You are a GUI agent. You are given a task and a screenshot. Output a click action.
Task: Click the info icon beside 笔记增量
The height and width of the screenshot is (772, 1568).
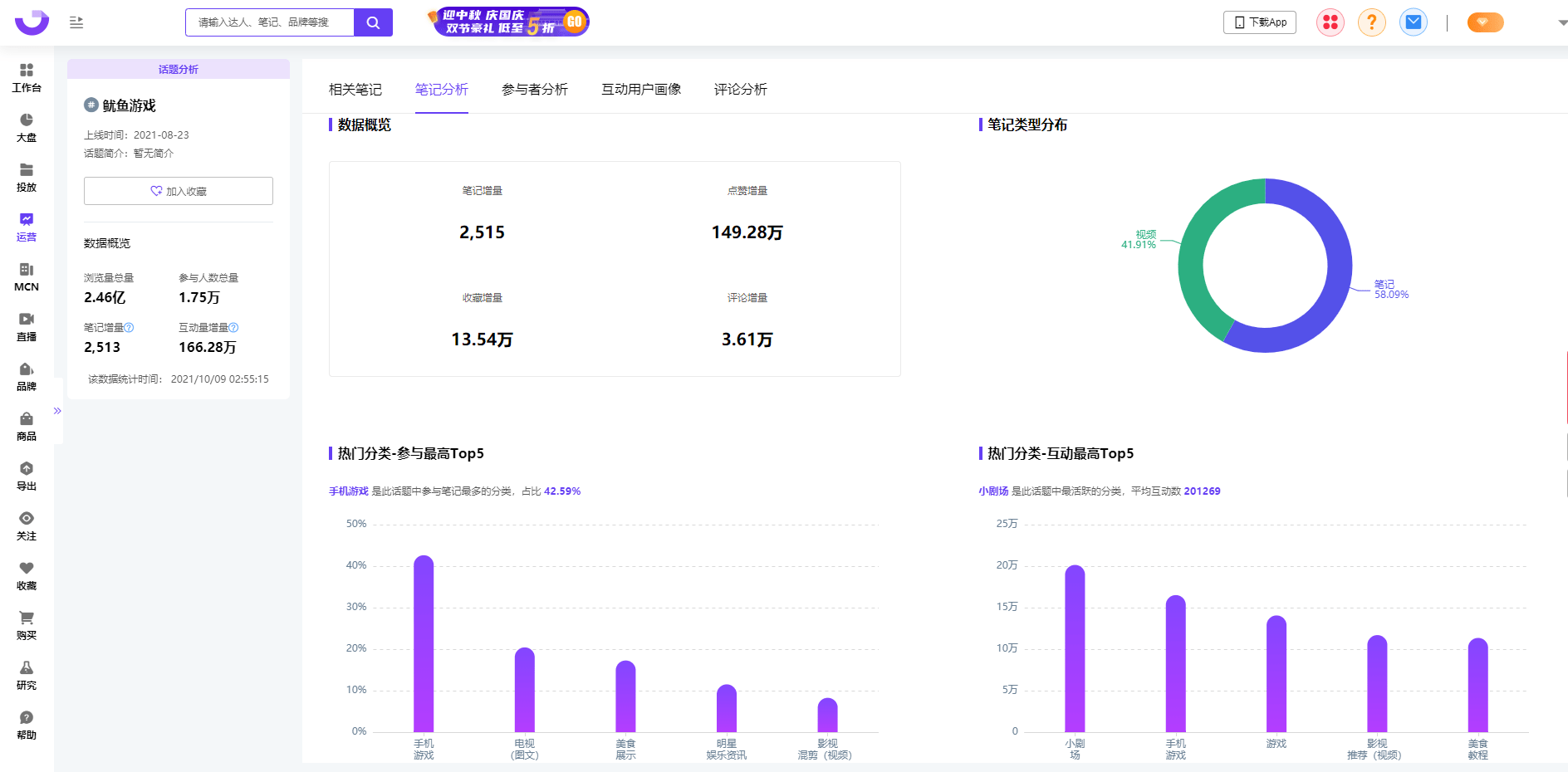(x=129, y=328)
